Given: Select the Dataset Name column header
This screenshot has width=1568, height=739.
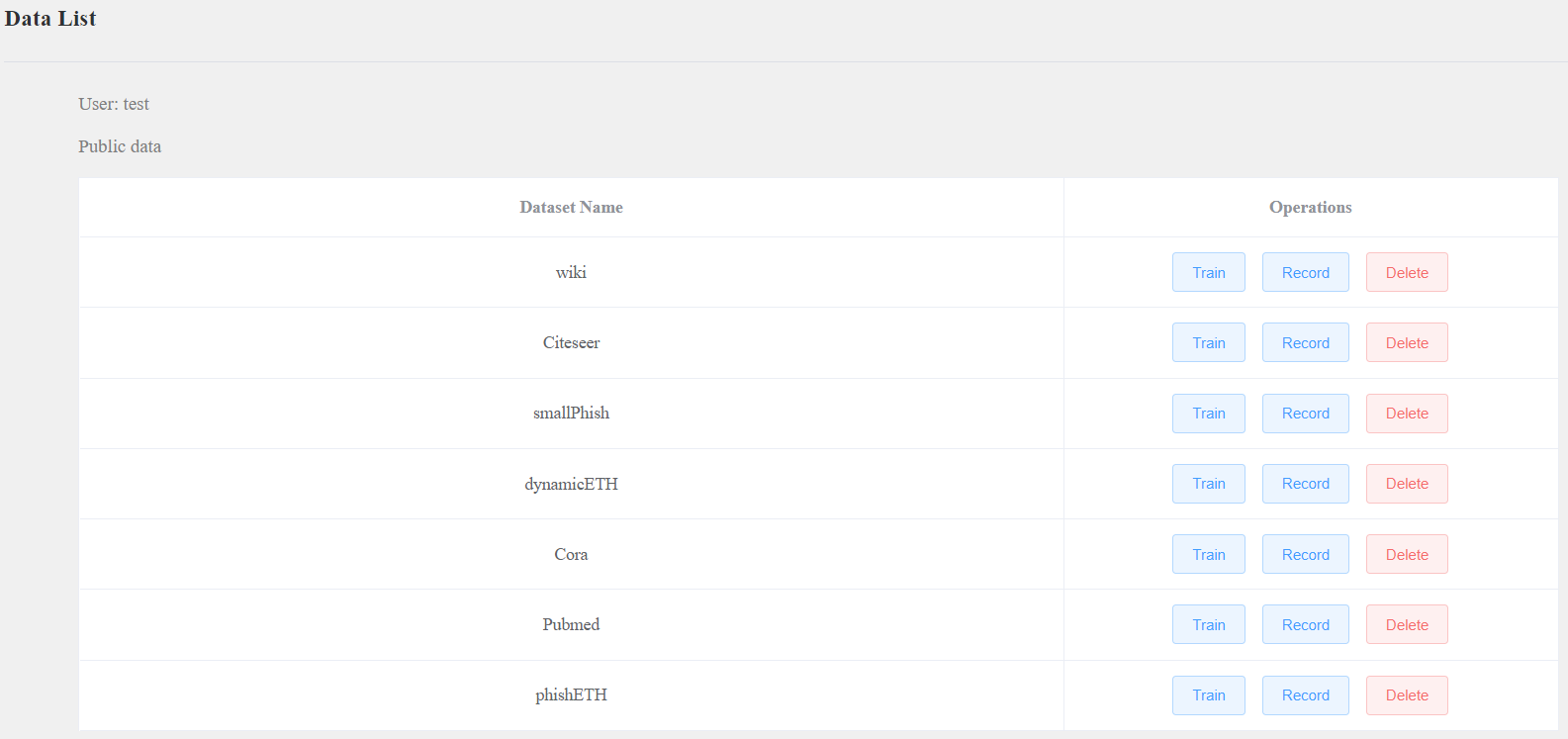Looking at the screenshot, I should 571,208.
